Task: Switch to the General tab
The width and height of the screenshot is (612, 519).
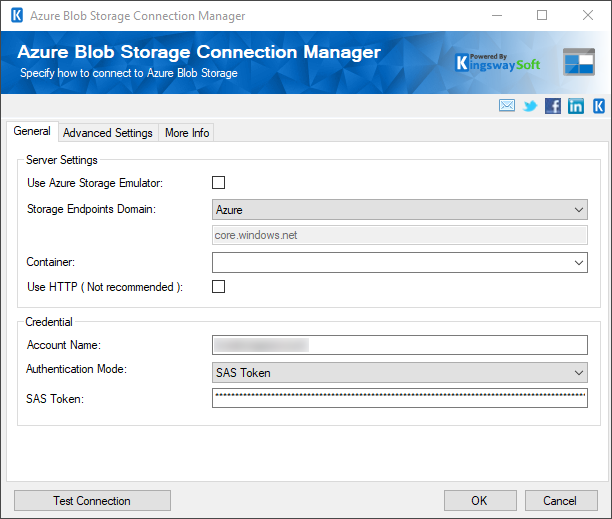Action: [32, 131]
